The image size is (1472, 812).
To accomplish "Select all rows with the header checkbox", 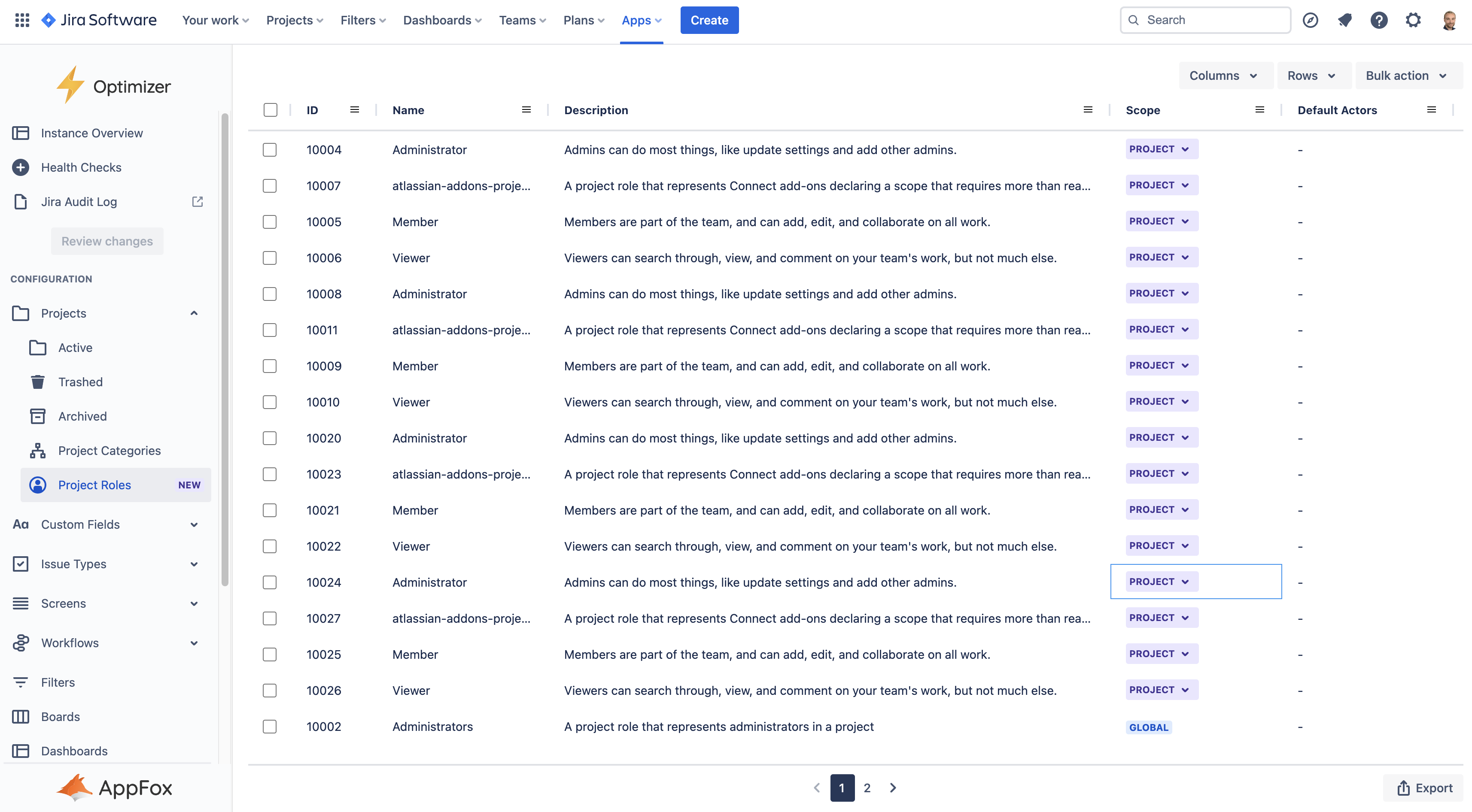I will [x=270, y=109].
